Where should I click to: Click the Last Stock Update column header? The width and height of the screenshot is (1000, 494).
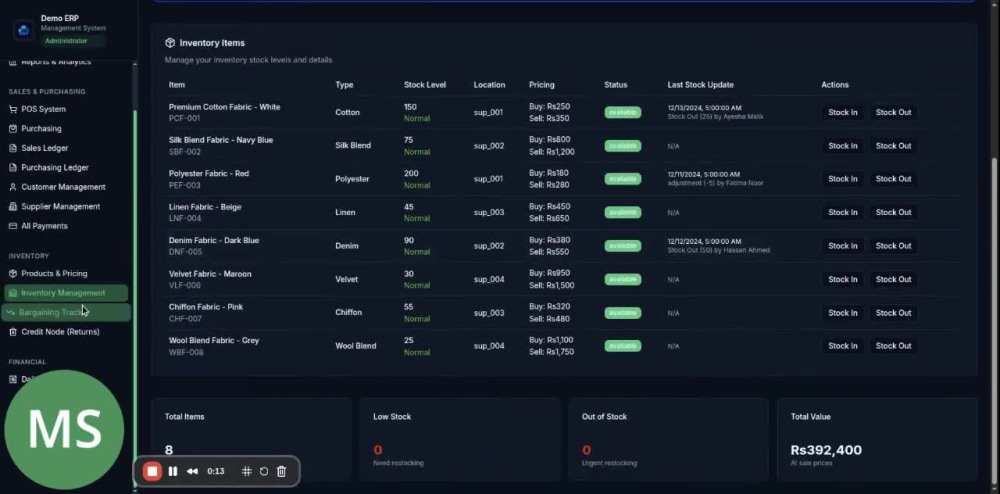tap(700, 85)
